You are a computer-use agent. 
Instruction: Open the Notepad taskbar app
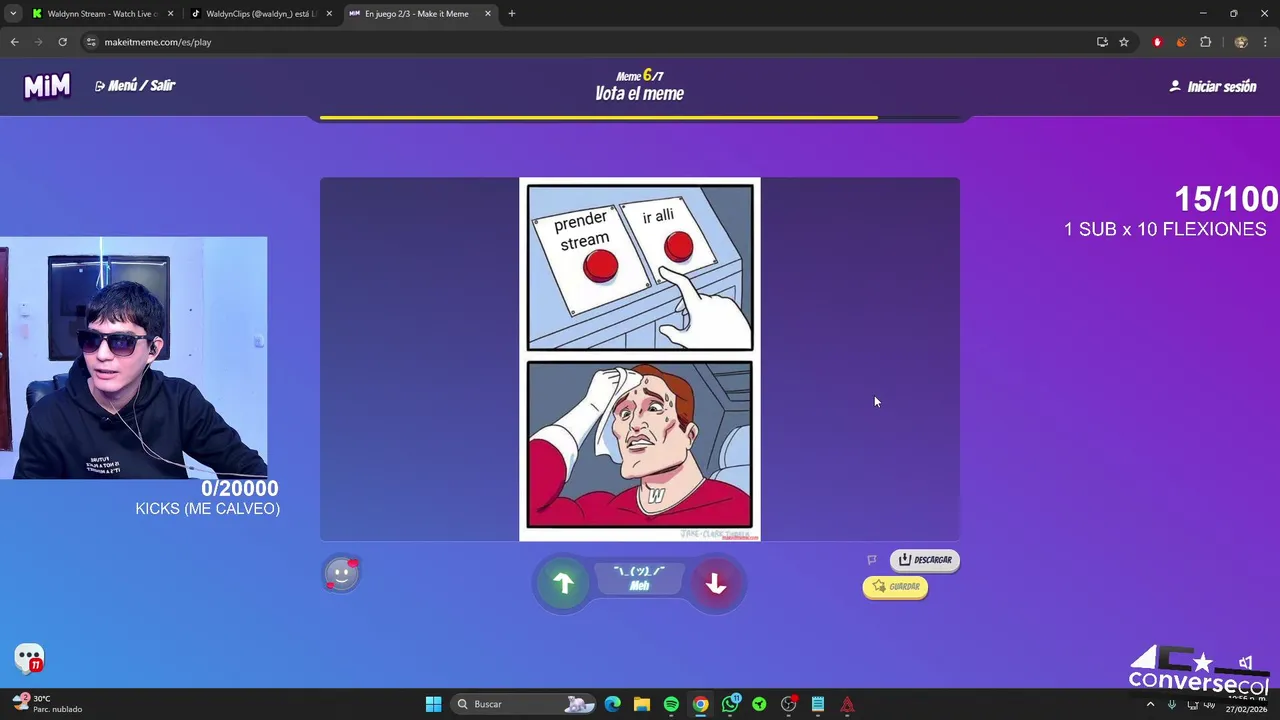[818, 704]
